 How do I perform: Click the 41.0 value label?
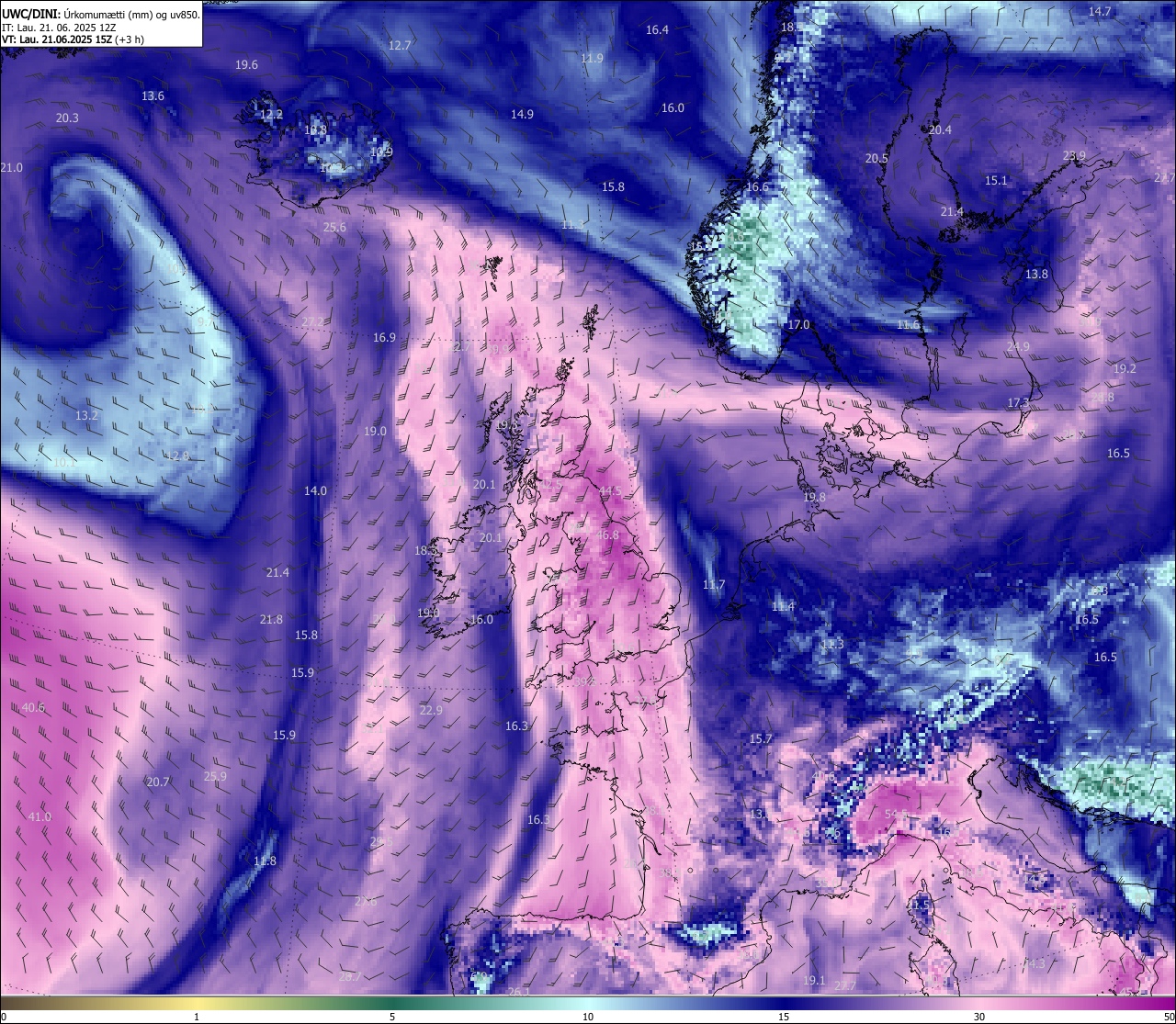click(x=40, y=816)
